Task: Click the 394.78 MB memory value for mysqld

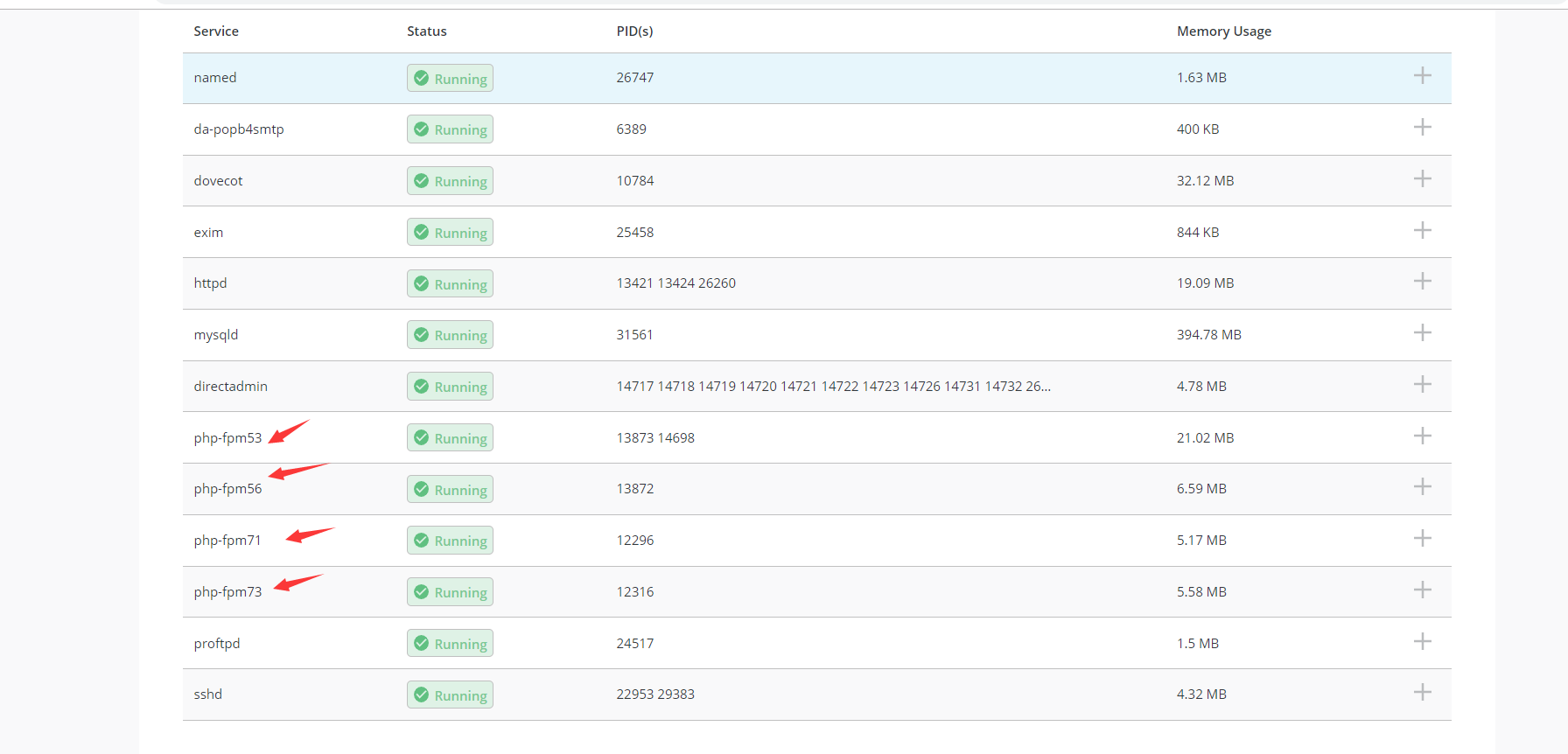Action: pos(1209,335)
